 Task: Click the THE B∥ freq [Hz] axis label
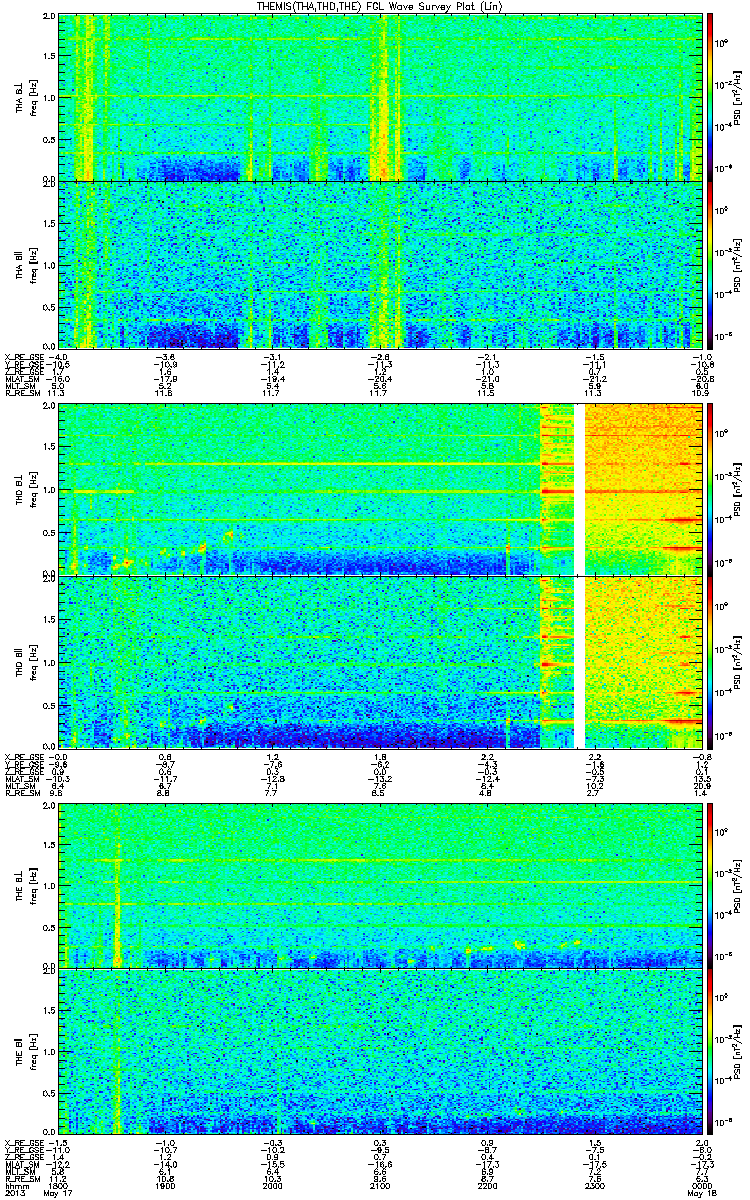point(32,1052)
